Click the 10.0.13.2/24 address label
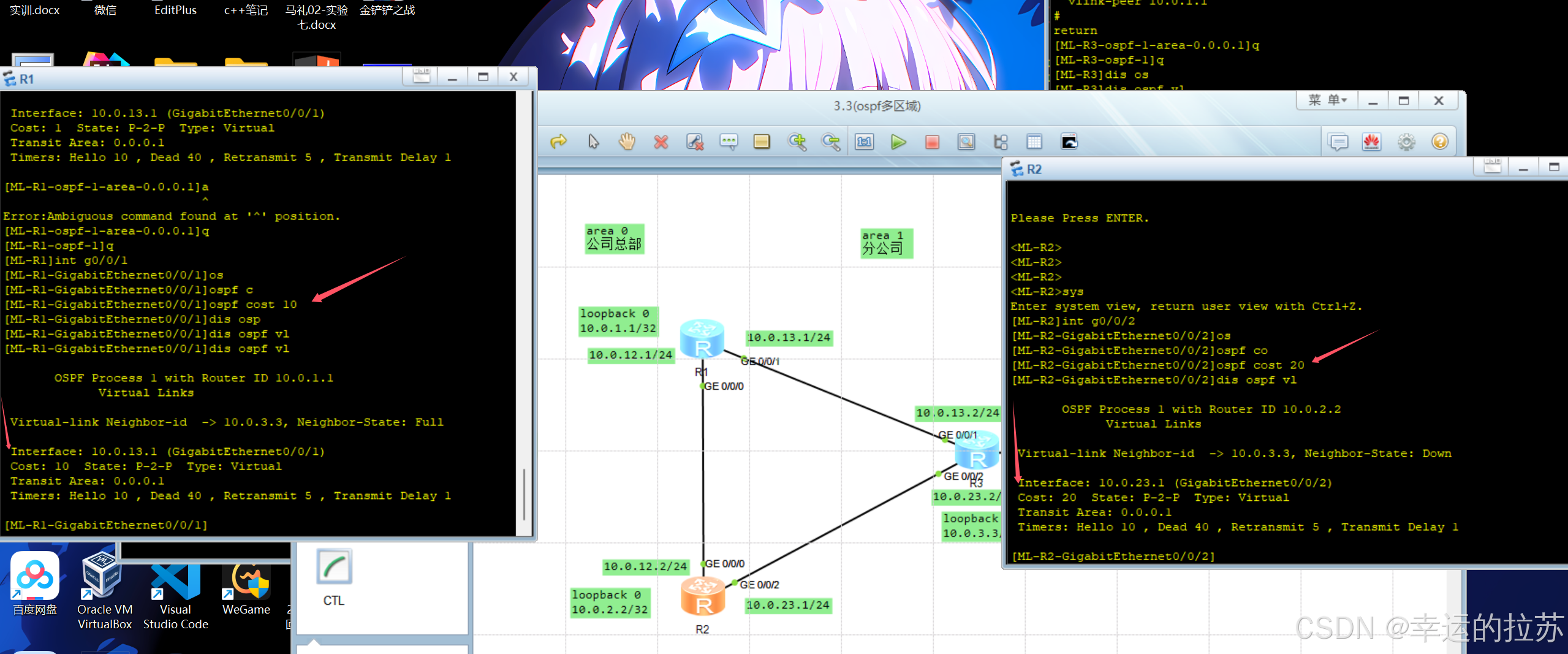This screenshot has width=1568, height=654. pos(958,413)
